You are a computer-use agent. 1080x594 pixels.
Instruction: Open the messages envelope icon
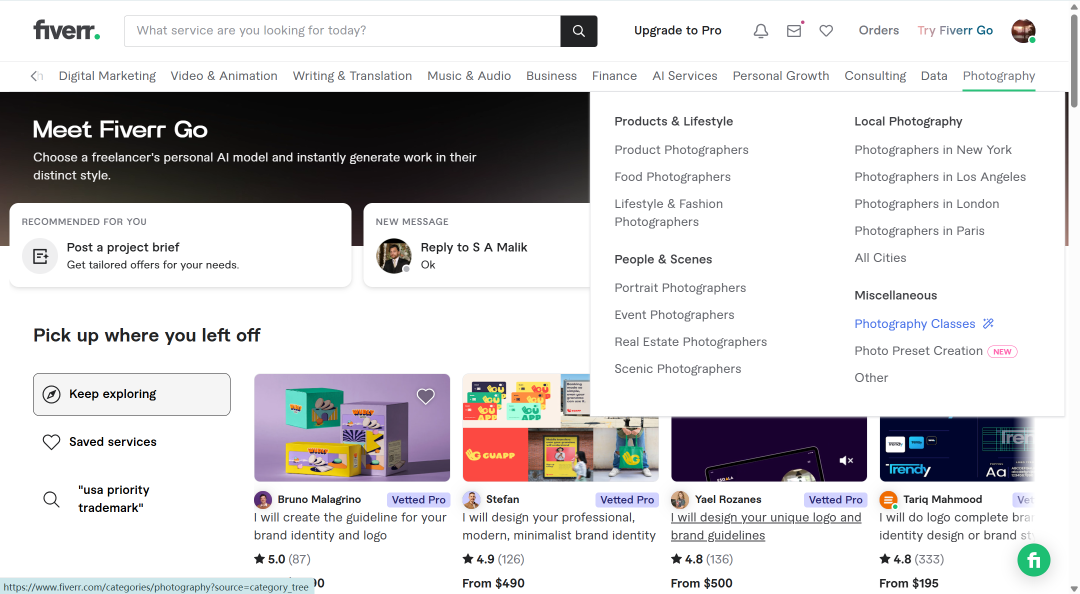794,31
